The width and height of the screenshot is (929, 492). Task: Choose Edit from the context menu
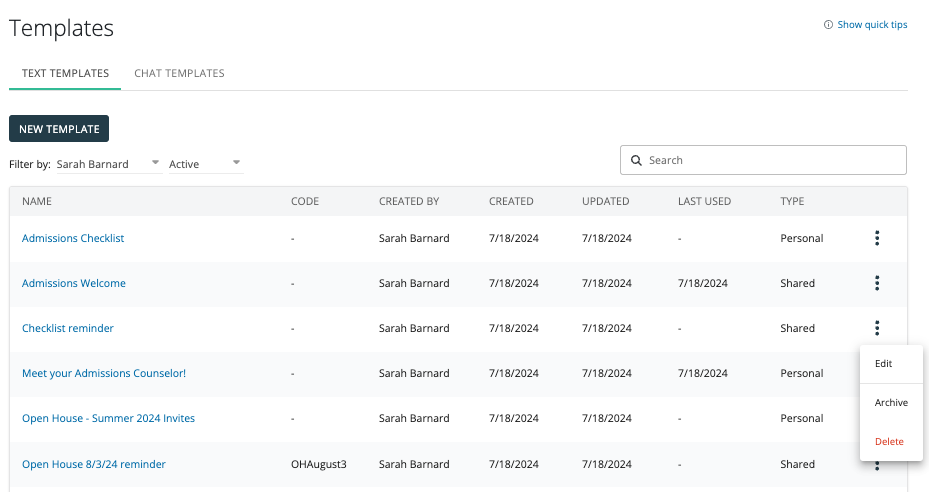[x=883, y=364]
